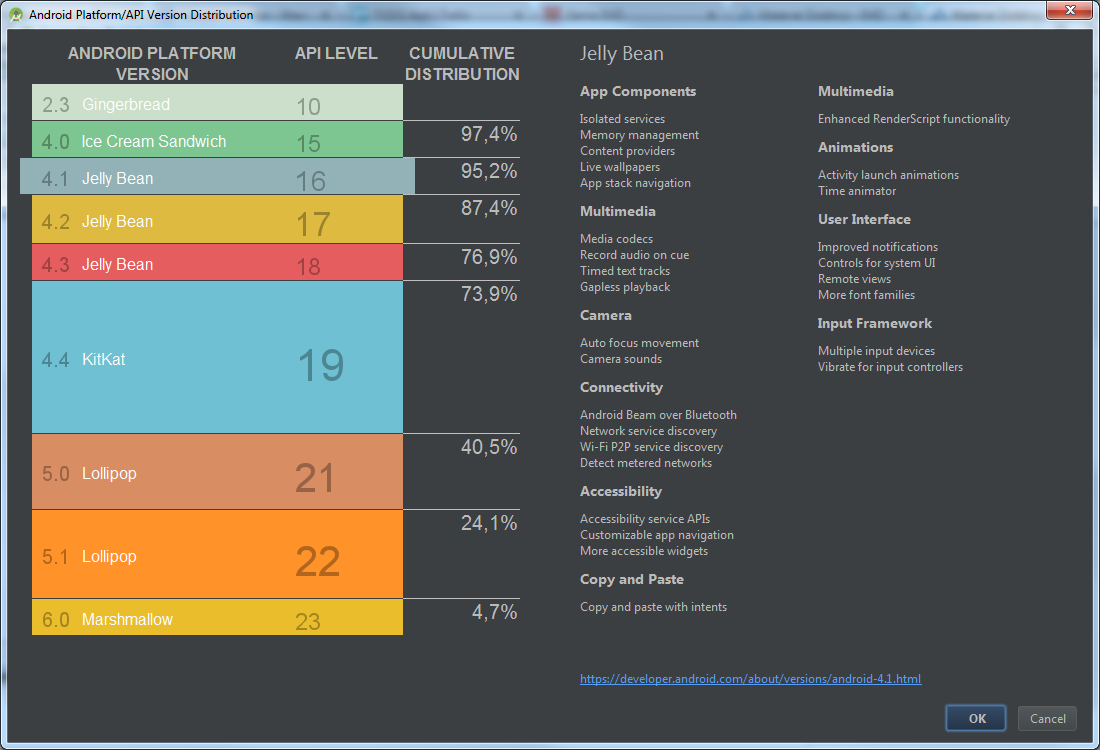
Task: Click the Camera section heading
Action: tap(605, 316)
